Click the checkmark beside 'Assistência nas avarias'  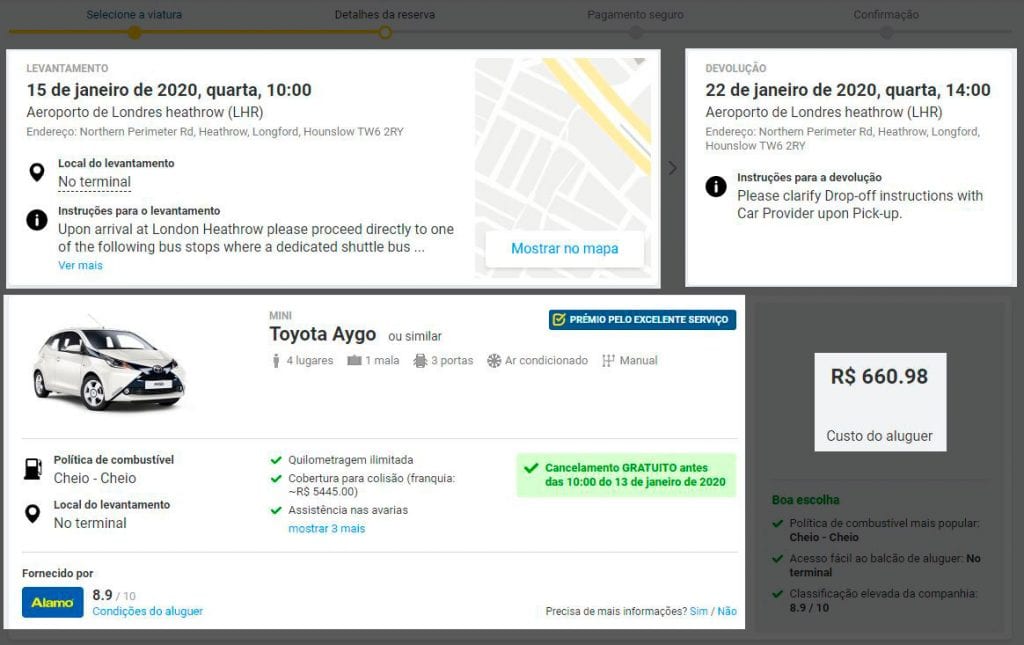[276, 510]
